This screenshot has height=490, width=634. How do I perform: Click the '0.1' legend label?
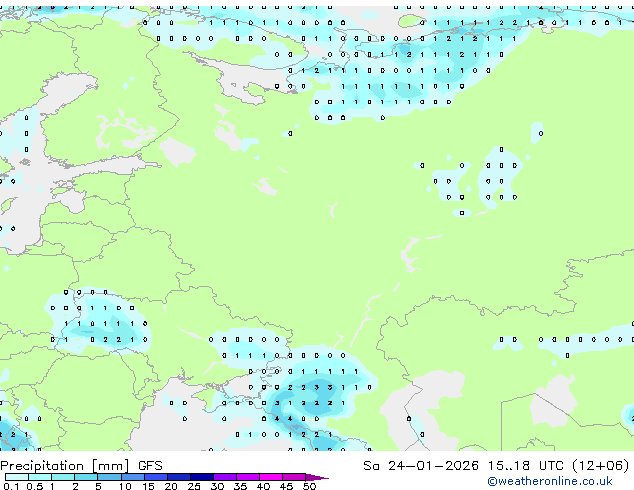11,486
